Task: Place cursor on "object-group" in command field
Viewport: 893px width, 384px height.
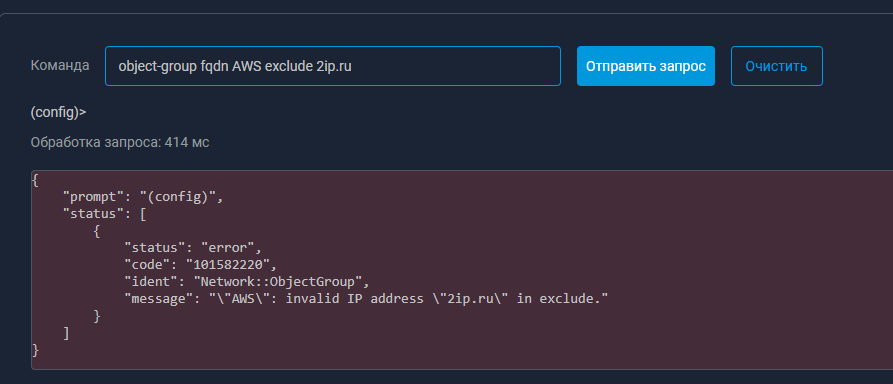Action: 158,66
